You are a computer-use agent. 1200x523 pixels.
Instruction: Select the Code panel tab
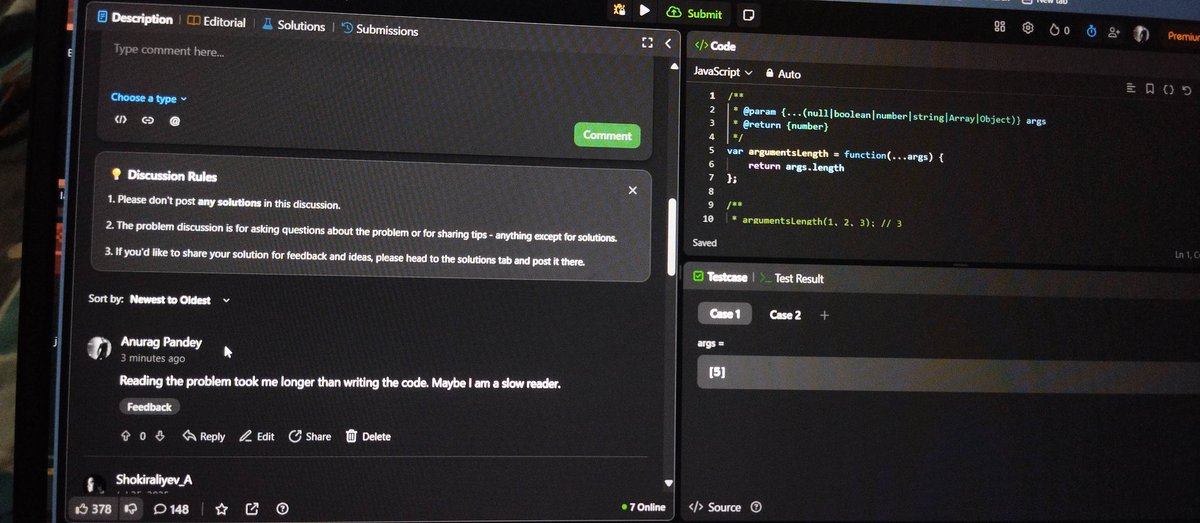click(715, 46)
